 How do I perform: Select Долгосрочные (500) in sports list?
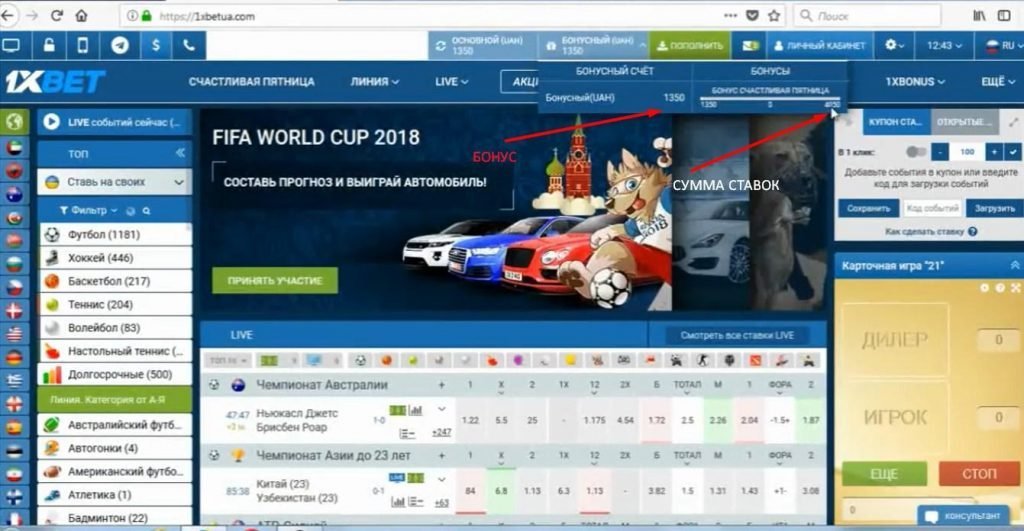point(115,374)
